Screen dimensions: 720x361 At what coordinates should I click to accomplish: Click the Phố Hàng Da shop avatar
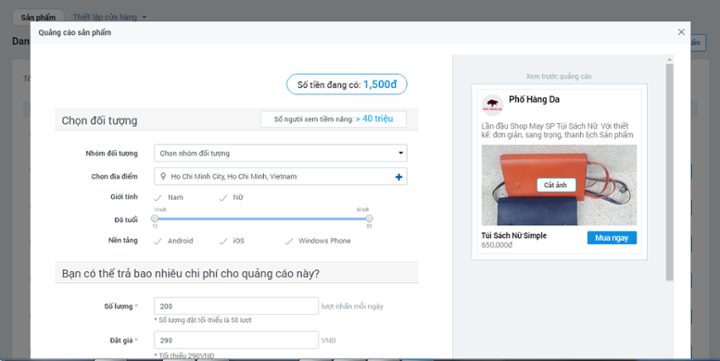pyautogui.click(x=492, y=104)
